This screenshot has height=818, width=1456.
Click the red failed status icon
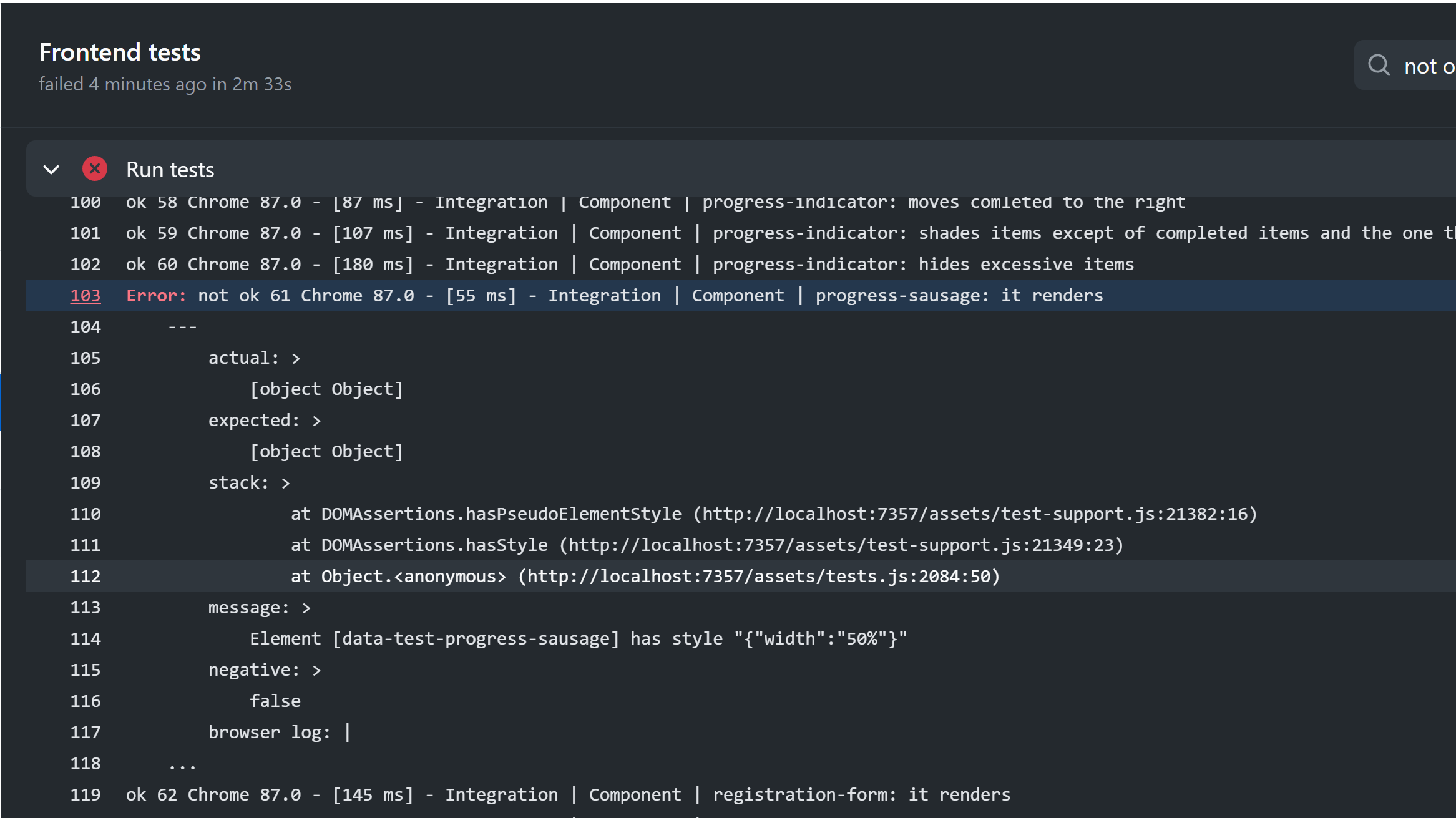pos(95,169)
